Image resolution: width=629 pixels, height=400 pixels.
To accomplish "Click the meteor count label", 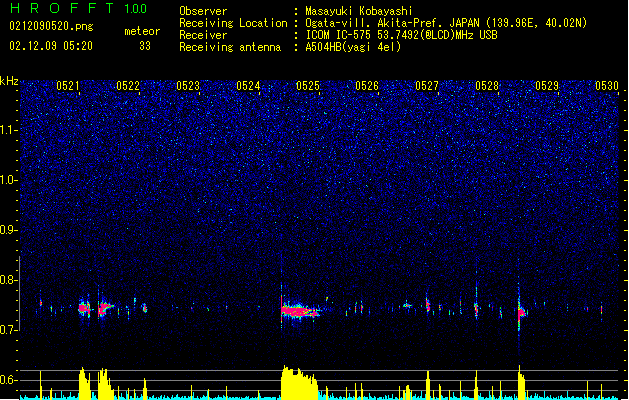I will [142, 31].
